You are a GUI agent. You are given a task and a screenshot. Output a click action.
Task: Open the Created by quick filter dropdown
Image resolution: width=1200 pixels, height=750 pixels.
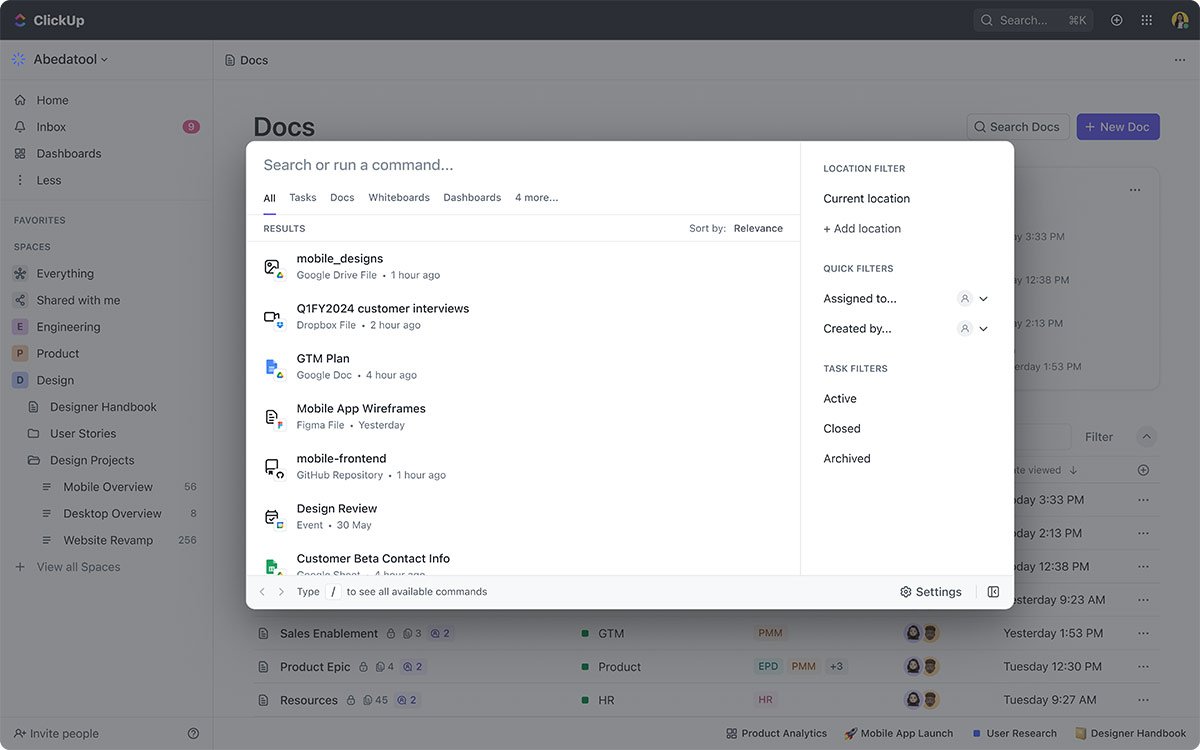click(x=982, y=328)
